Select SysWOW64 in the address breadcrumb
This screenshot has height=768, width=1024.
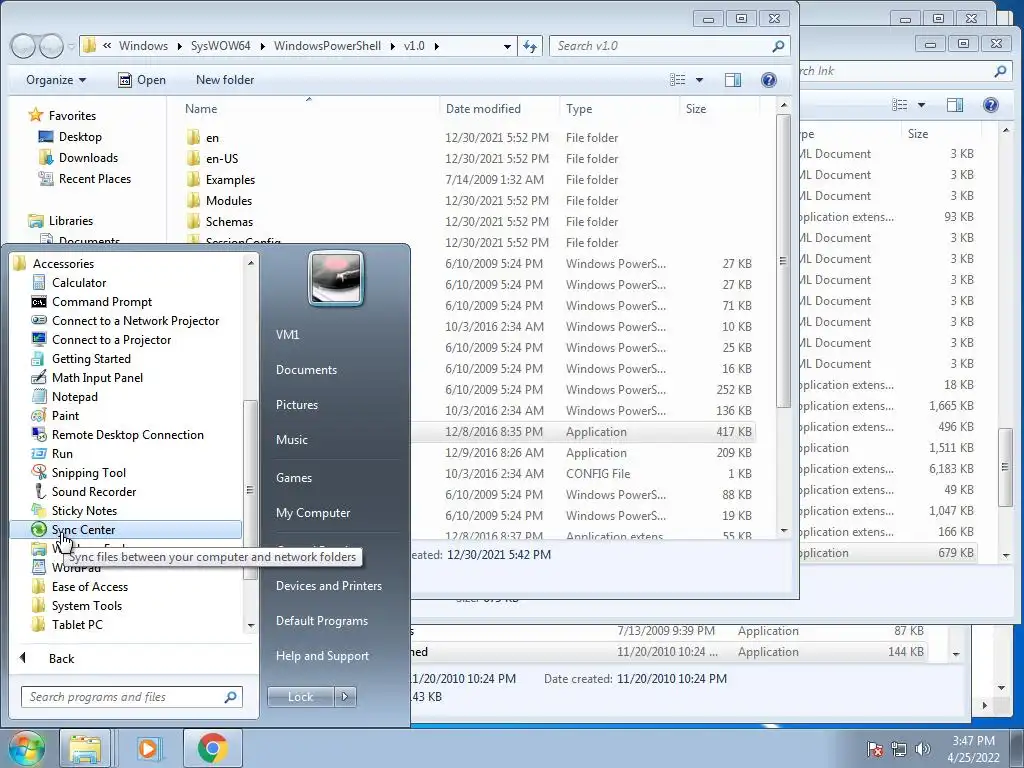[221, 46]
